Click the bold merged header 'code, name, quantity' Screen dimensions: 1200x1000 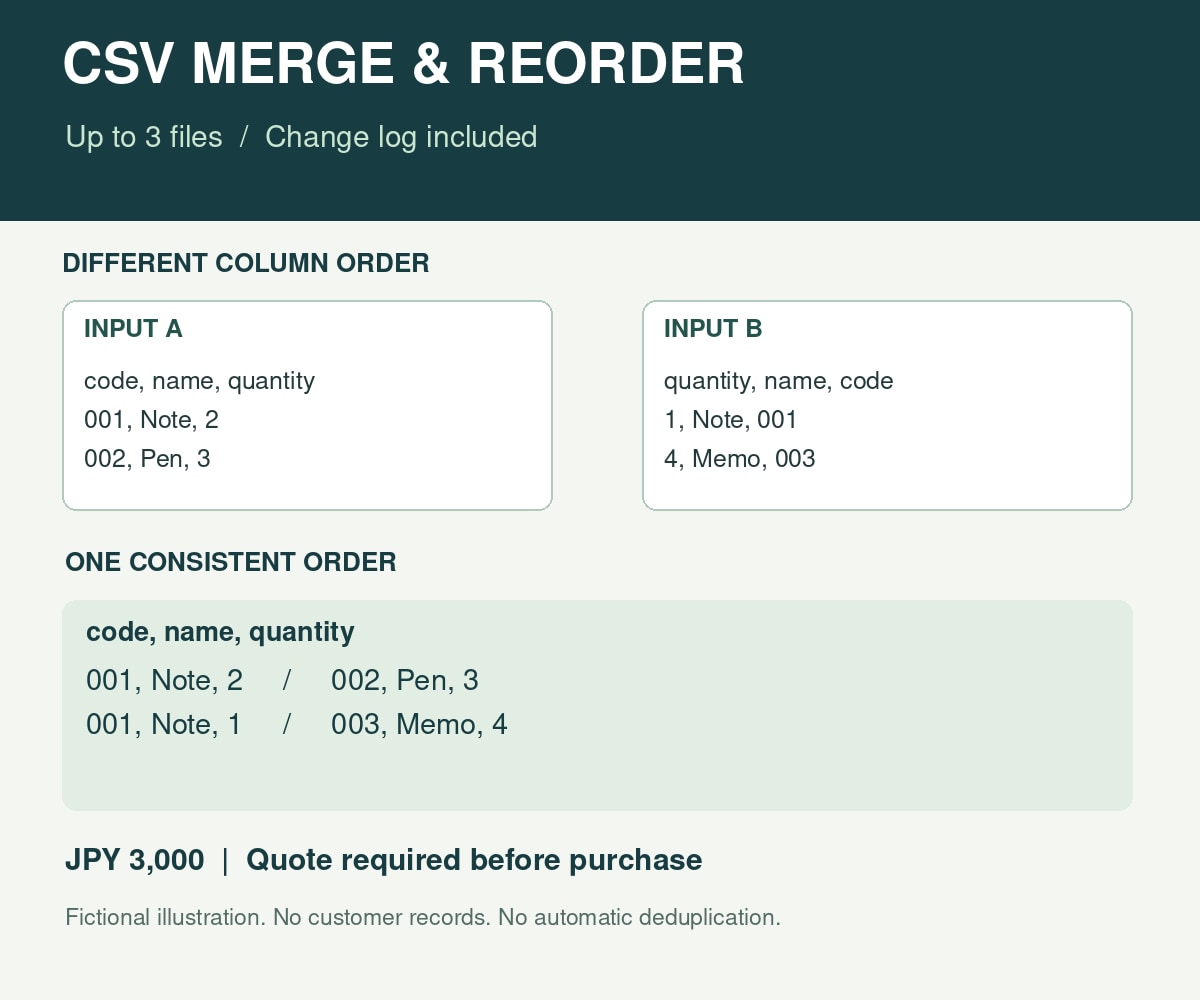[220, 632]
